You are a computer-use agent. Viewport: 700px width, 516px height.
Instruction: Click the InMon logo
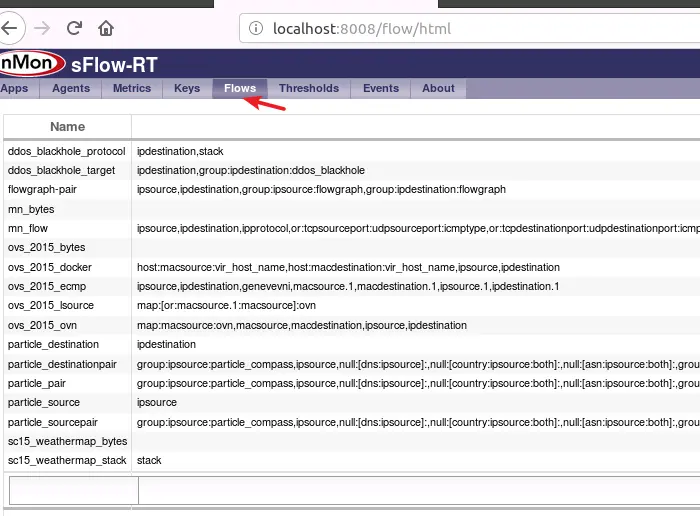pos(32,63)
